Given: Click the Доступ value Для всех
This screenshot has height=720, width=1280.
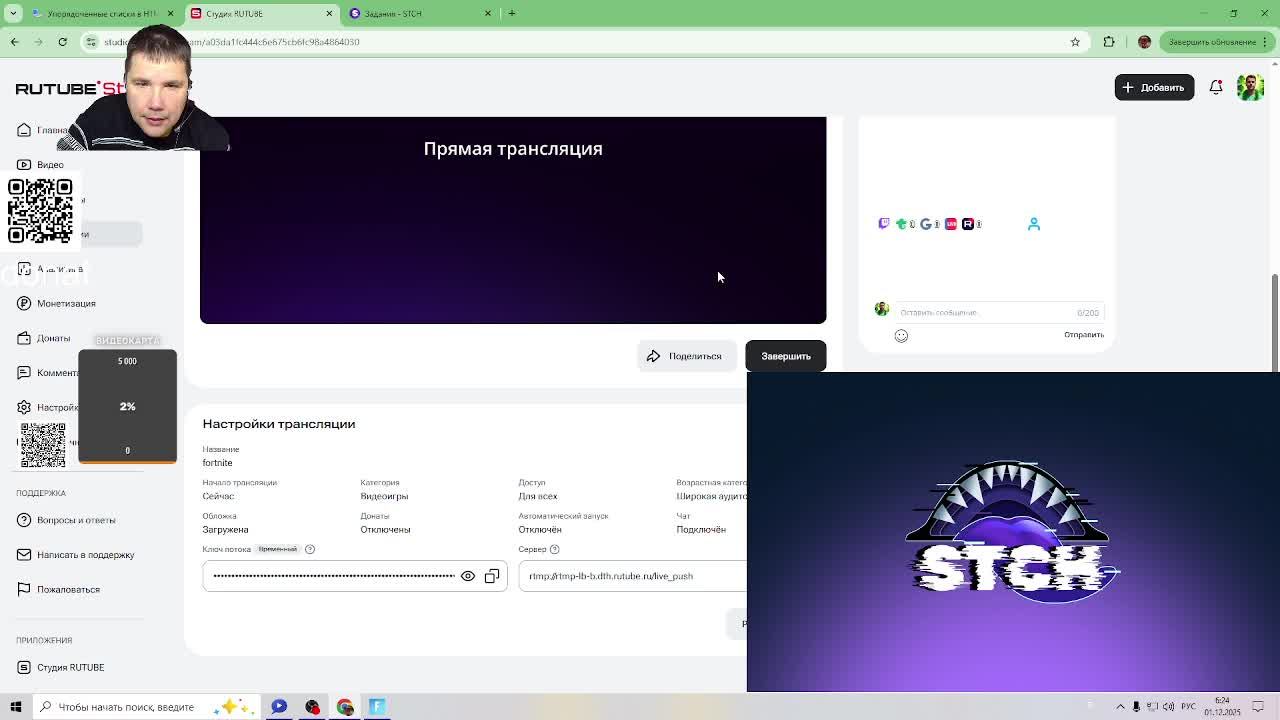Looking at the screenshot, I should pos(538,496).
